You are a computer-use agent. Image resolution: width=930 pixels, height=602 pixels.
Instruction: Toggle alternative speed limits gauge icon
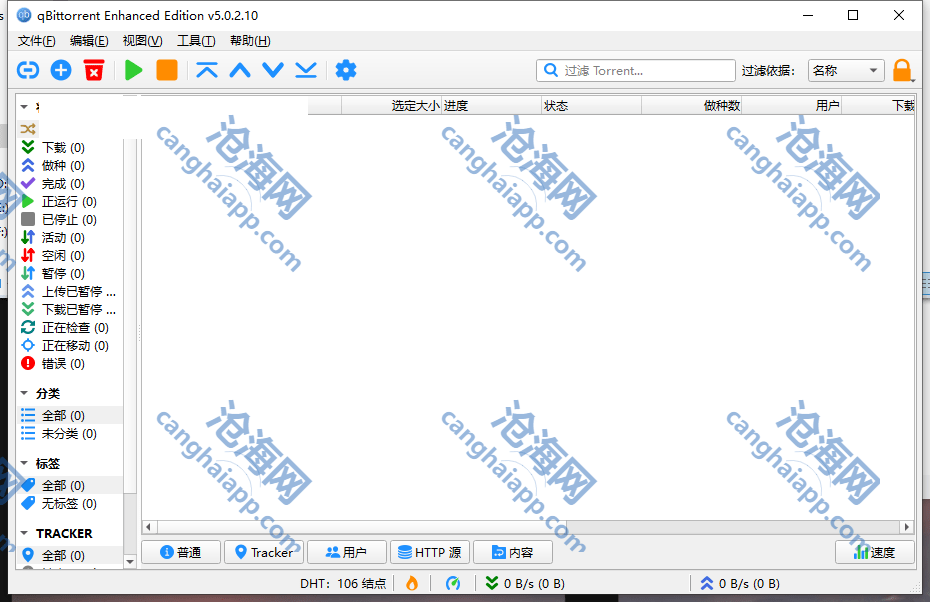pyautogui.click(x=453, y=583)
